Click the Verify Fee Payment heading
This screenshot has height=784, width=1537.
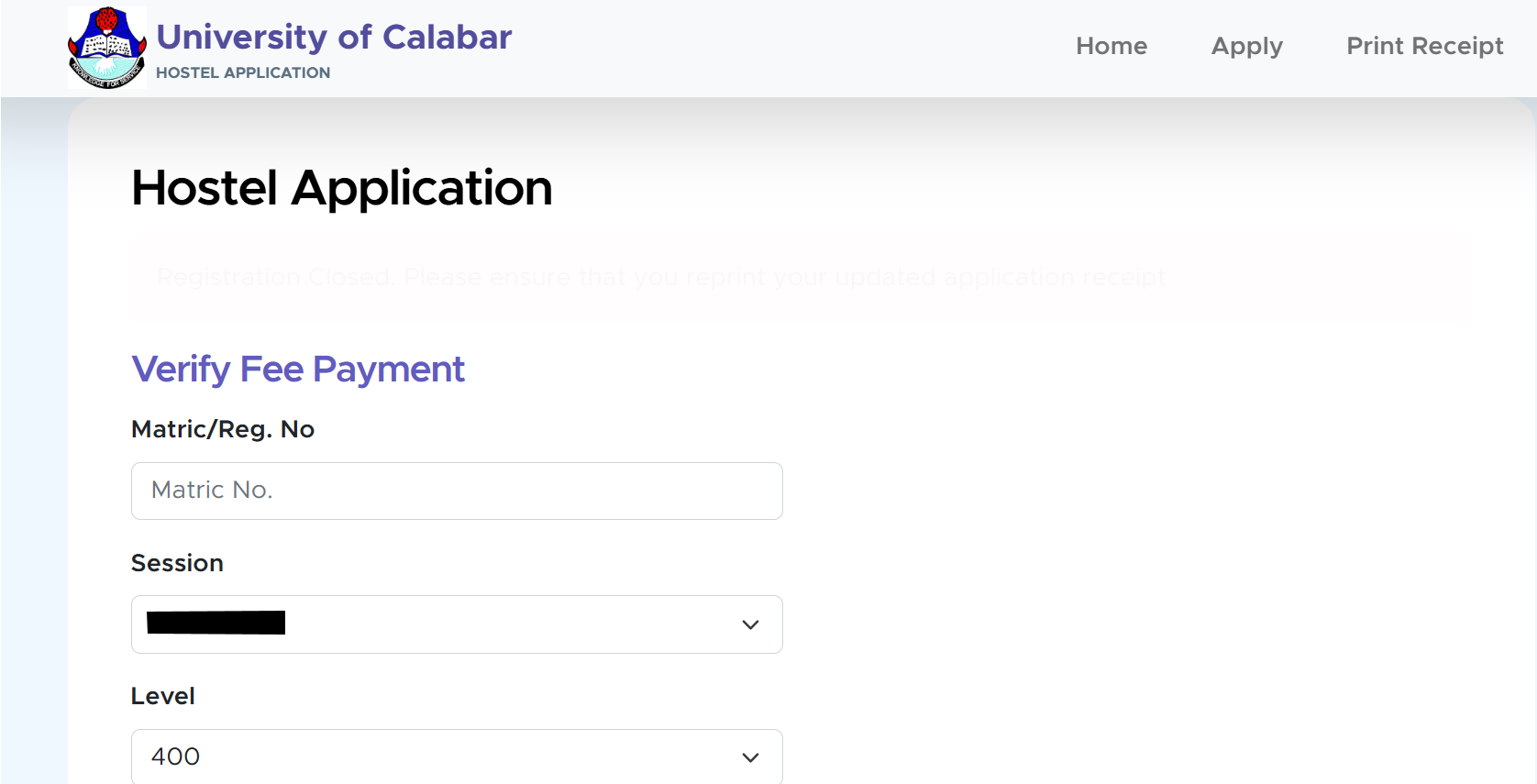tap(298, 369)
